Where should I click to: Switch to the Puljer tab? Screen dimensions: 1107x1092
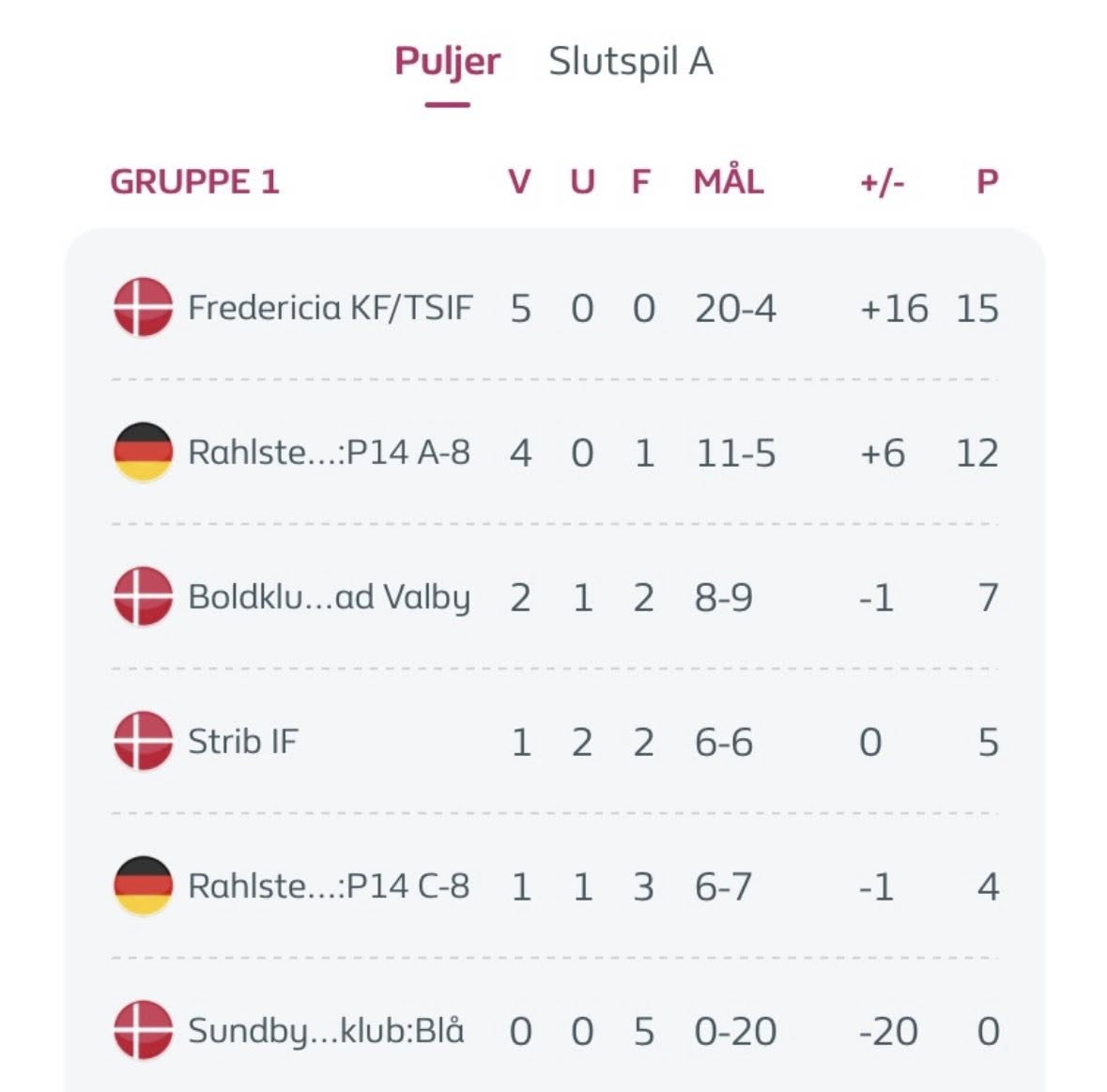[x=447, y=62]
